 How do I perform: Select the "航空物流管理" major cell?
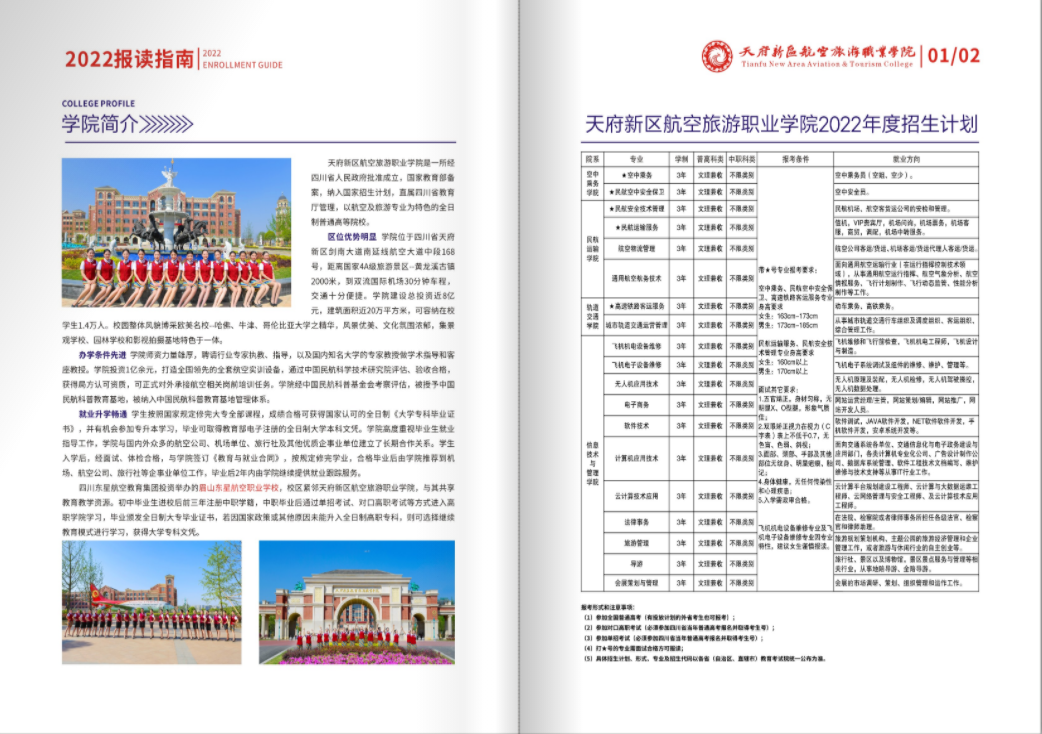pyautogui.click(x=637, y=248)
